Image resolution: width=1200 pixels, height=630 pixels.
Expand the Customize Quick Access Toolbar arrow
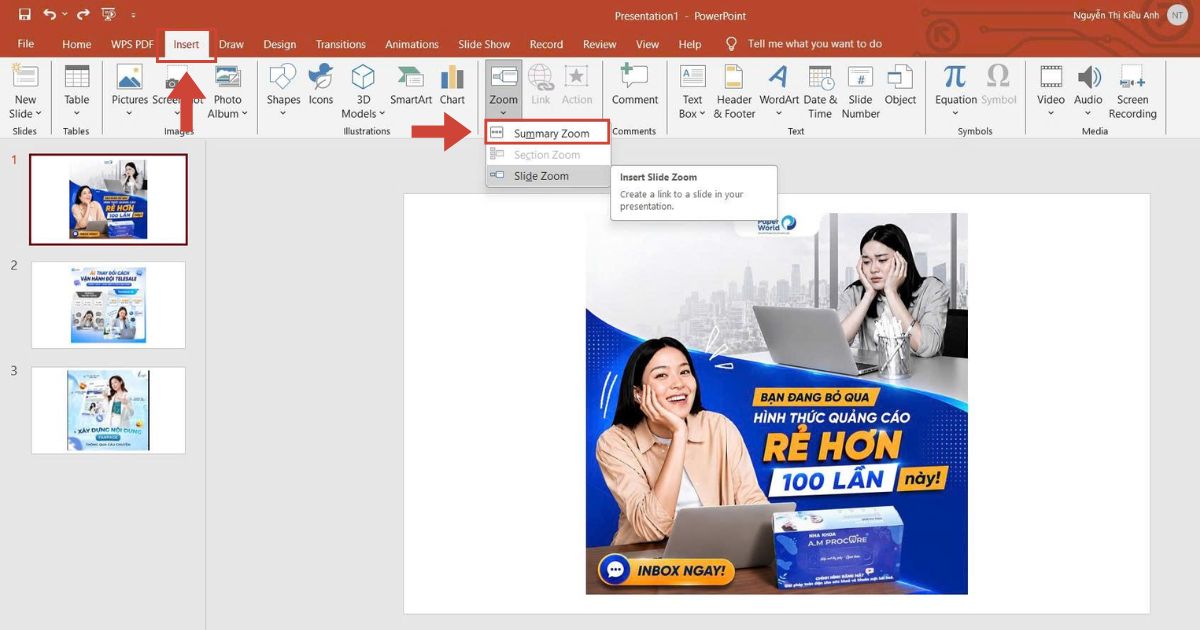click(x=134, y=16)
